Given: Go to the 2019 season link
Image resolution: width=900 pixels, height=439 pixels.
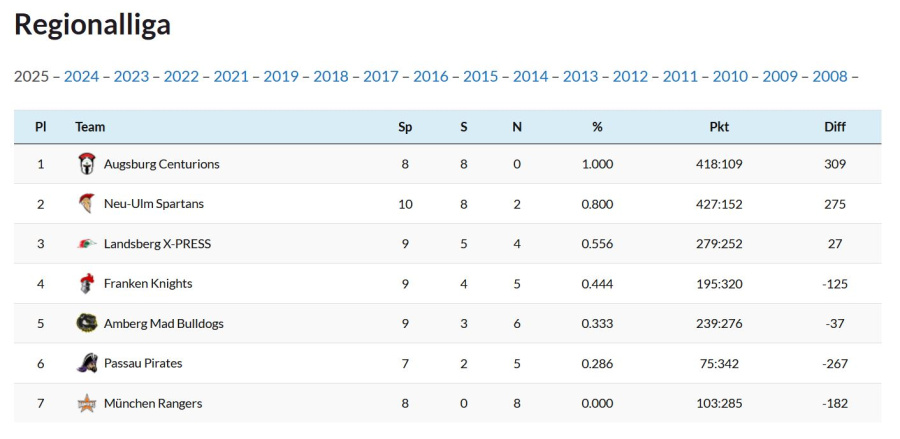Looking at the screenshot, I should tap(281, 76).
